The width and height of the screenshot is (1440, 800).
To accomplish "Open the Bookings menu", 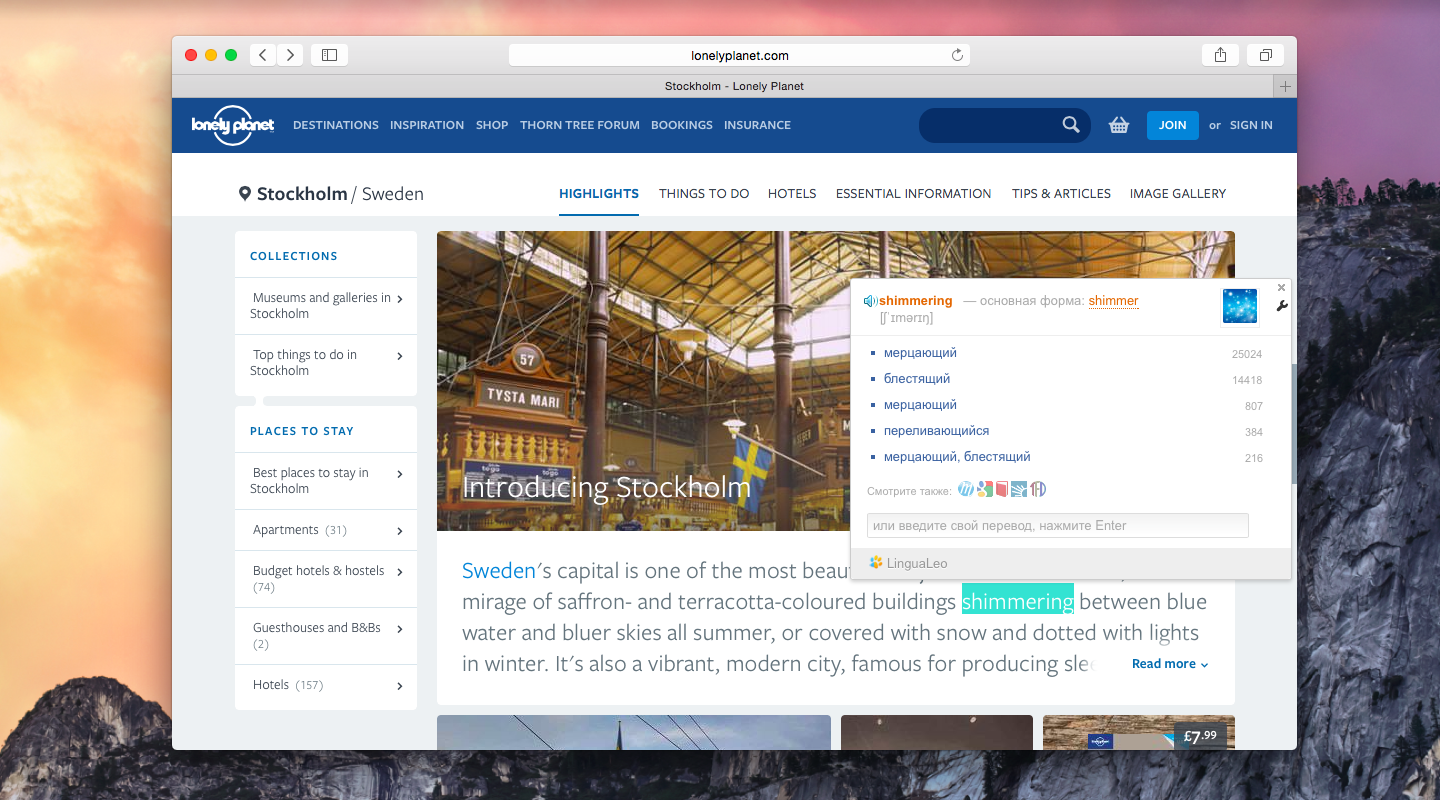I will (682, 125).
